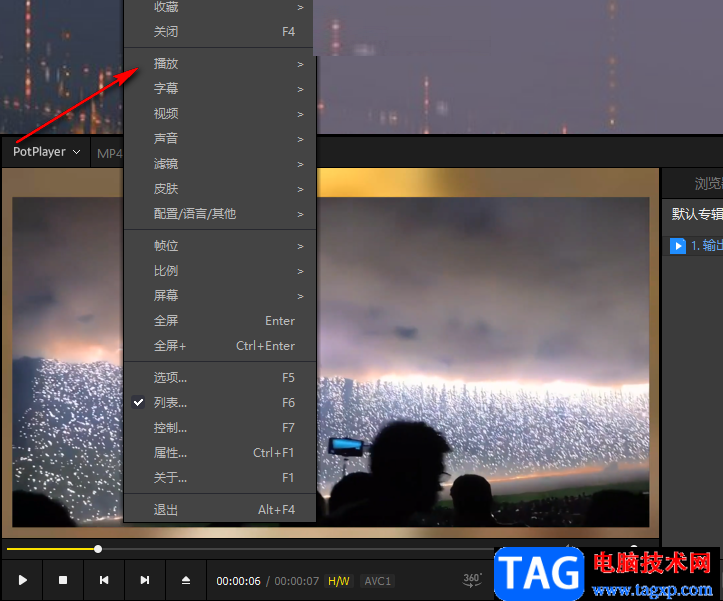Expand the 字幕 submenu
This screenshot has height=601, width=723.
click(220, 89)
